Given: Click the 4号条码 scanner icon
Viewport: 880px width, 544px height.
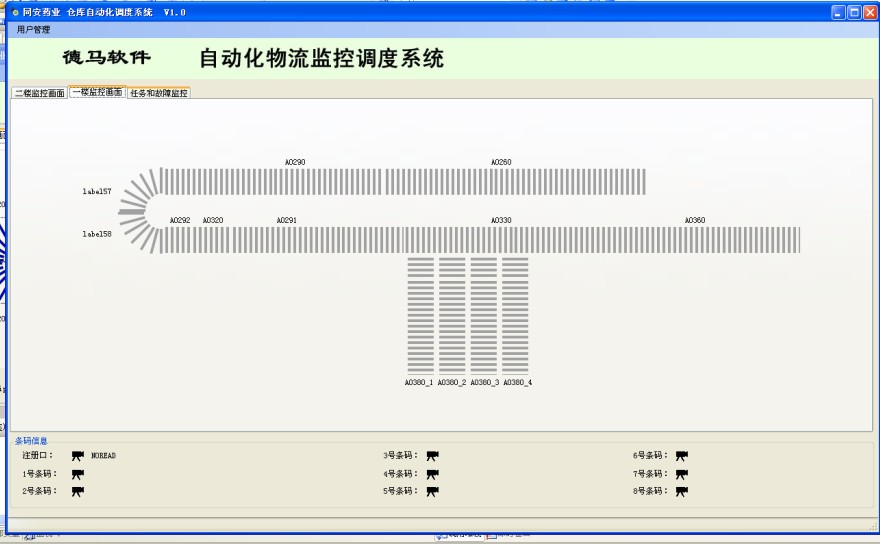Looking at the screenshot, I should [433, 474].
